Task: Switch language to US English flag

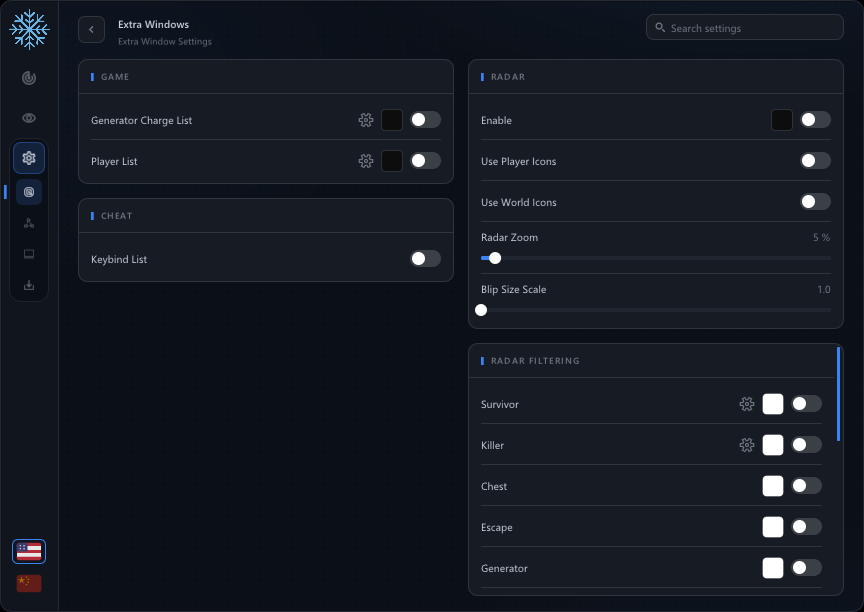Action: pyautogui.click(x=29, y=551)
